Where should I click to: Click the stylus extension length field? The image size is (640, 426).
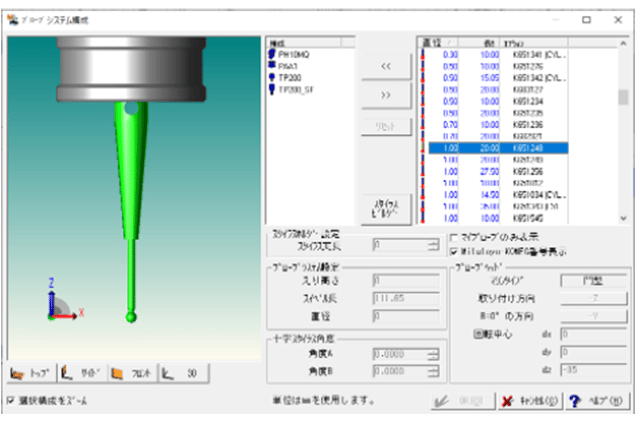[400, 245]
